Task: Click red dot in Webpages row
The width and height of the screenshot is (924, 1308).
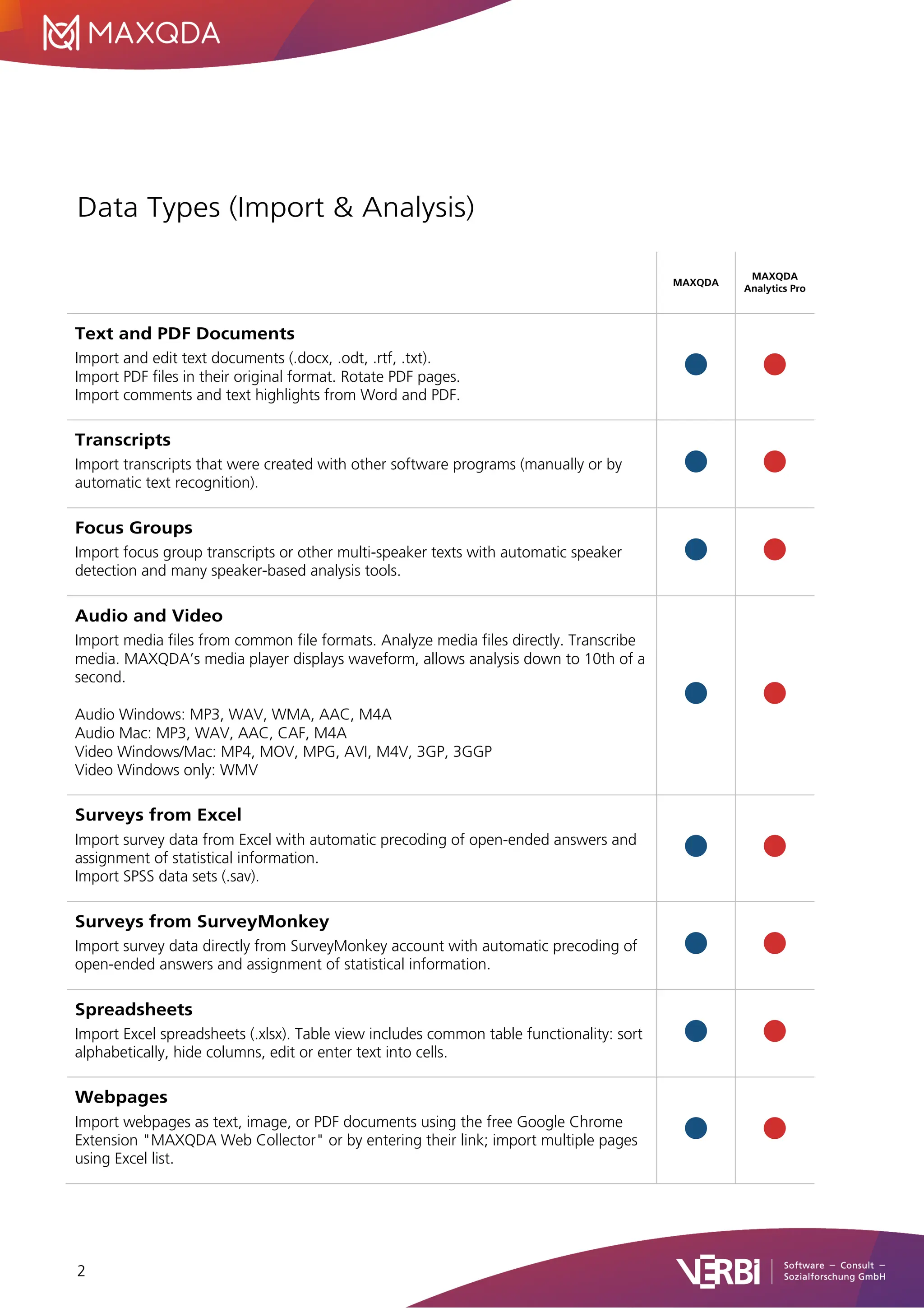Action: tap(774, 1128)
